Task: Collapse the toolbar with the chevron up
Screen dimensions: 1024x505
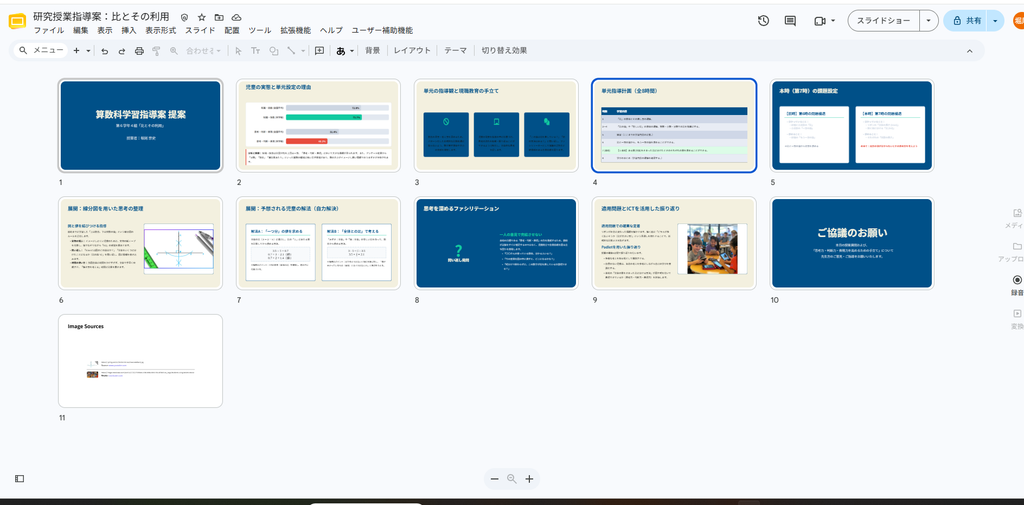Action: tap(969, 51)
